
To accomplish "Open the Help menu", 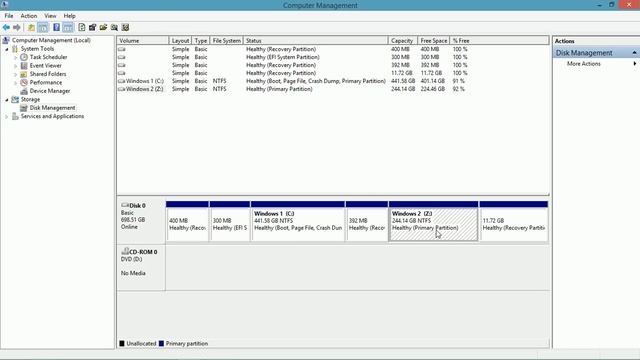I will pos(69,16).
